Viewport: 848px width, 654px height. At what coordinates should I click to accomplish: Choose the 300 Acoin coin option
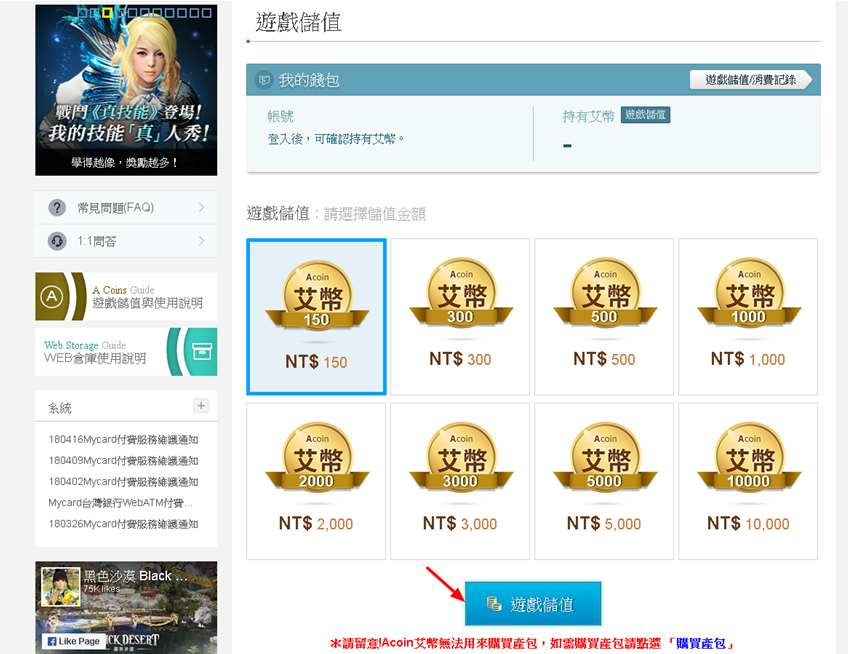pyautogui.click(x=460, y=317)
